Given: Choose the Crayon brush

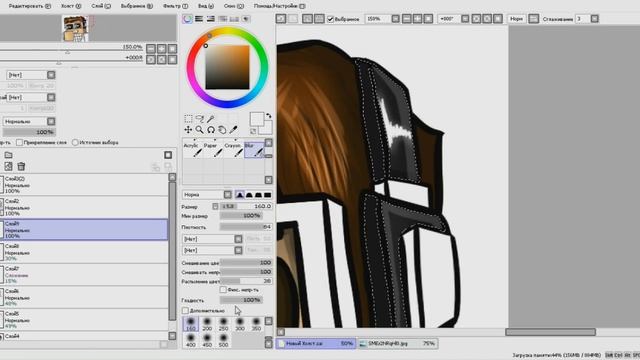Looking at the screenshot, I should coord(233,149).
